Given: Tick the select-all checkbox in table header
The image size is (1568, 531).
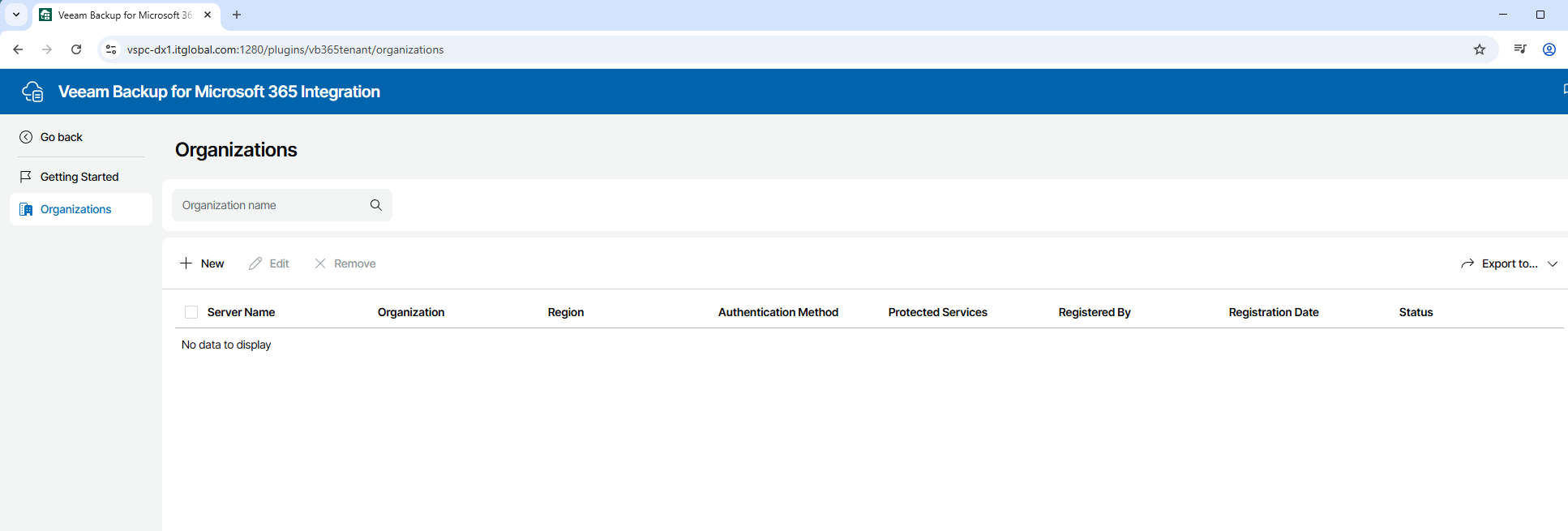Looking at the screenshot, I should tap(191, 312).
